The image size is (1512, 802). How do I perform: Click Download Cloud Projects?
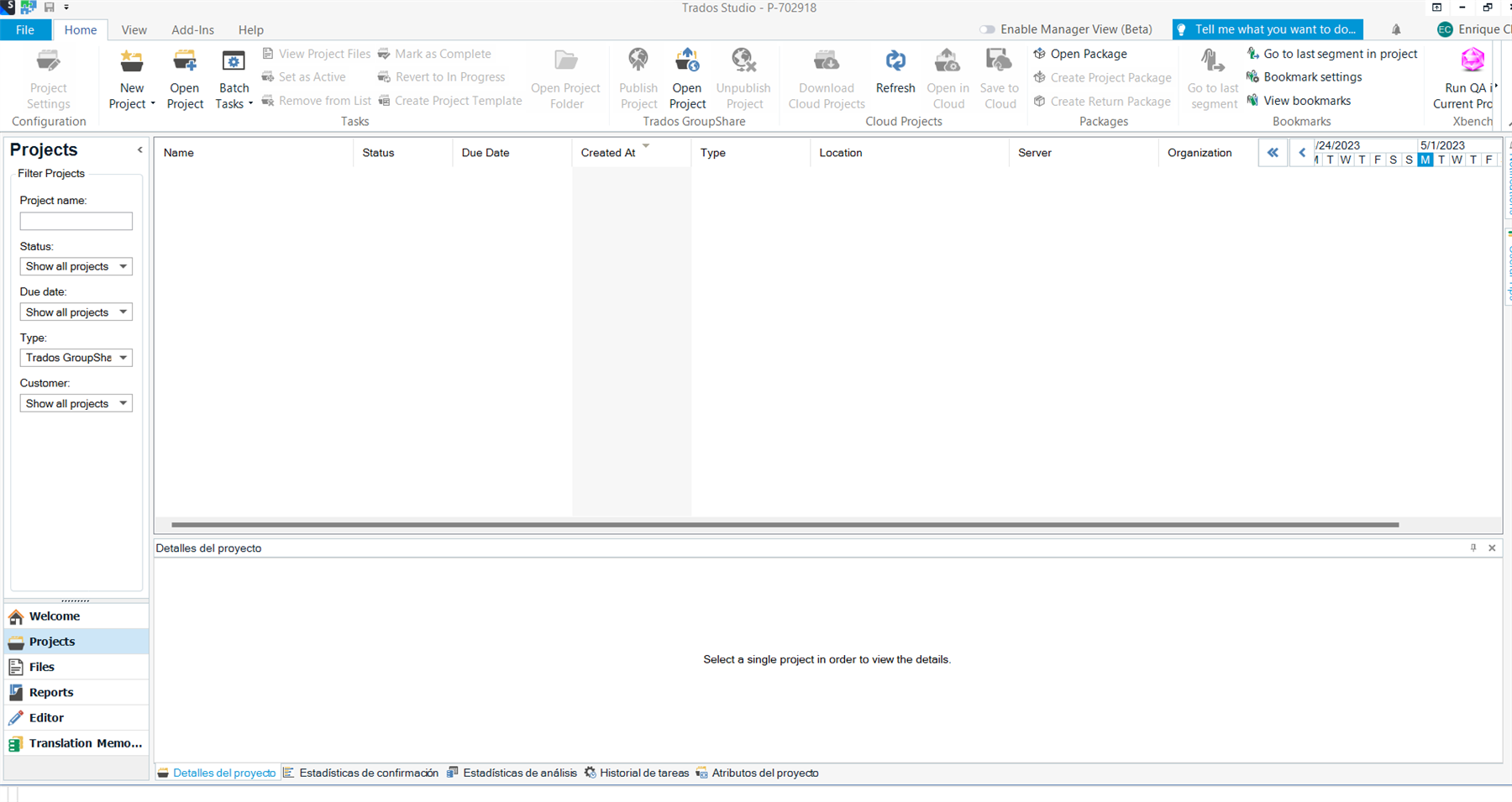827,80
